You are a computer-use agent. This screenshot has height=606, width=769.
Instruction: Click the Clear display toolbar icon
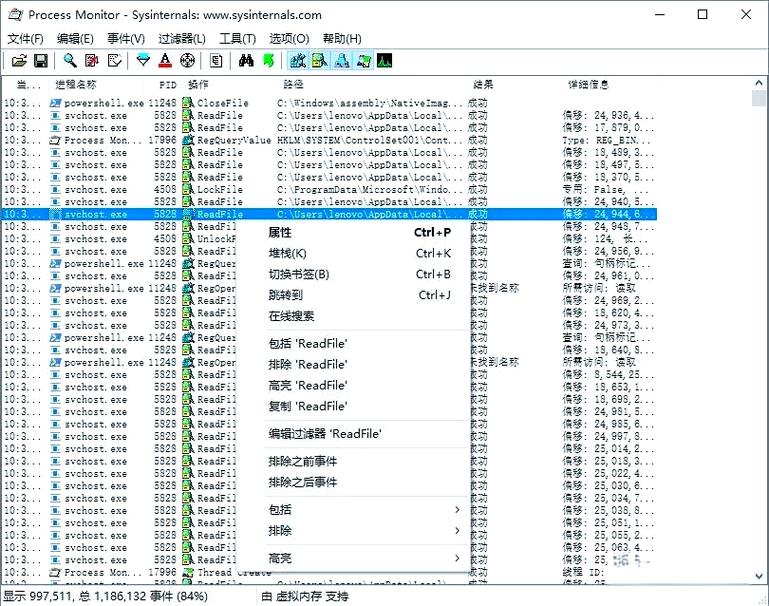point(114,61)
